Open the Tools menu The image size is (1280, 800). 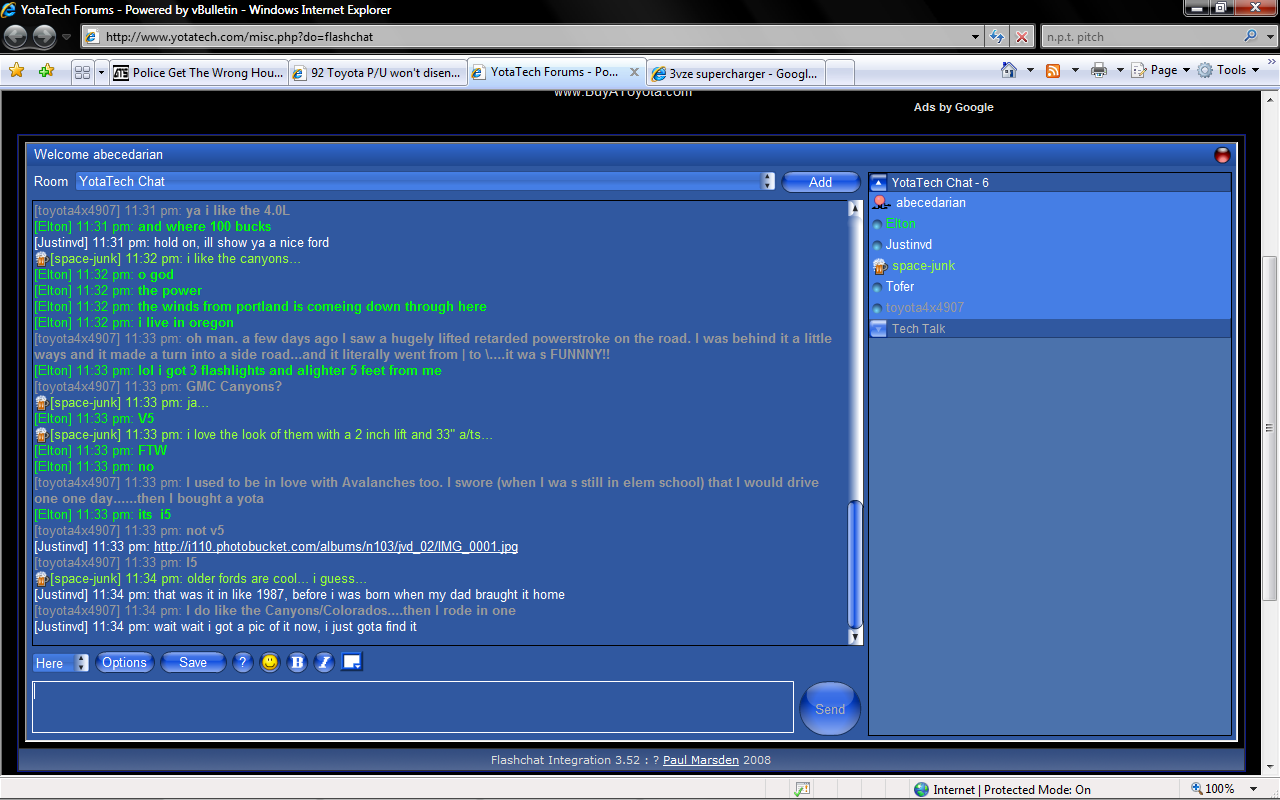pyautogui.click(x=1229, y=70)
